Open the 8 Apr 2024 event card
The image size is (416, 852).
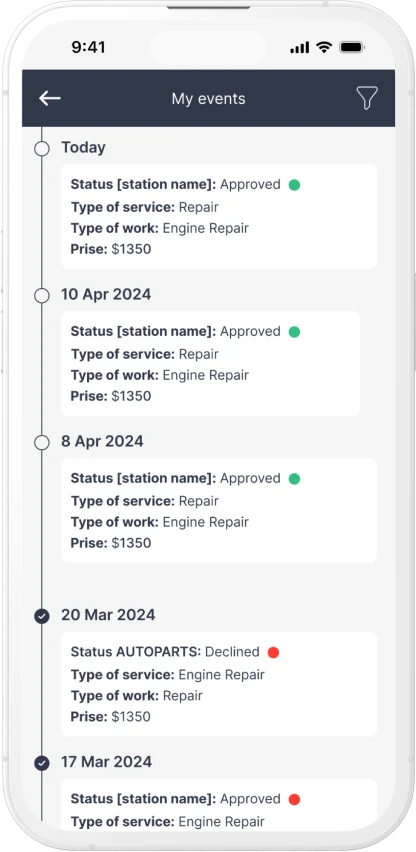219,510
